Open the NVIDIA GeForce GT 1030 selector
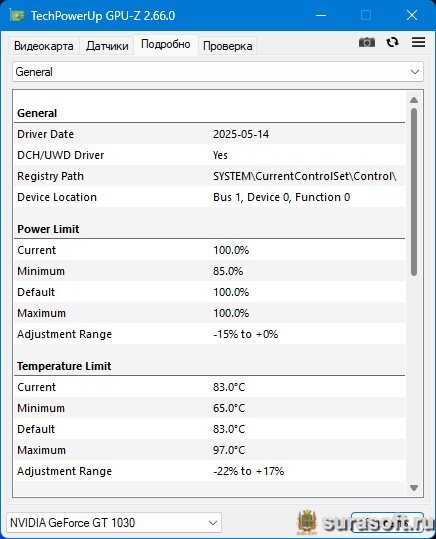 click(x=114, y=522)
